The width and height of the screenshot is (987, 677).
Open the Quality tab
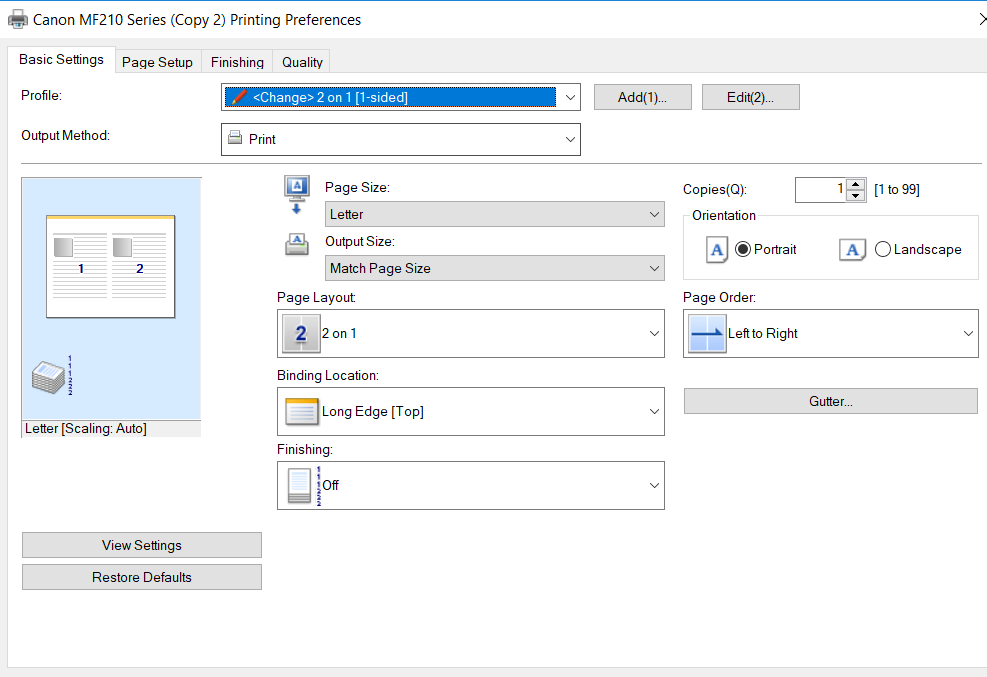[x=302, y=62]
